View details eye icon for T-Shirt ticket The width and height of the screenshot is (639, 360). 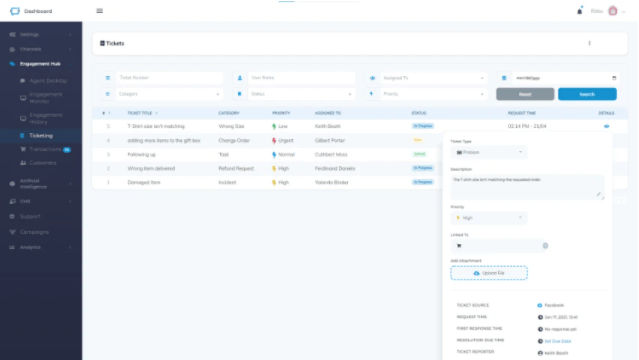tap(606, 126)
